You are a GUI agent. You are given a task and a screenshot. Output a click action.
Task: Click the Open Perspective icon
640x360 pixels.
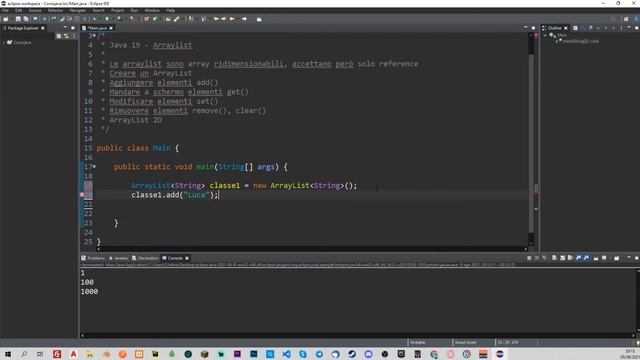tap(626, 19)
